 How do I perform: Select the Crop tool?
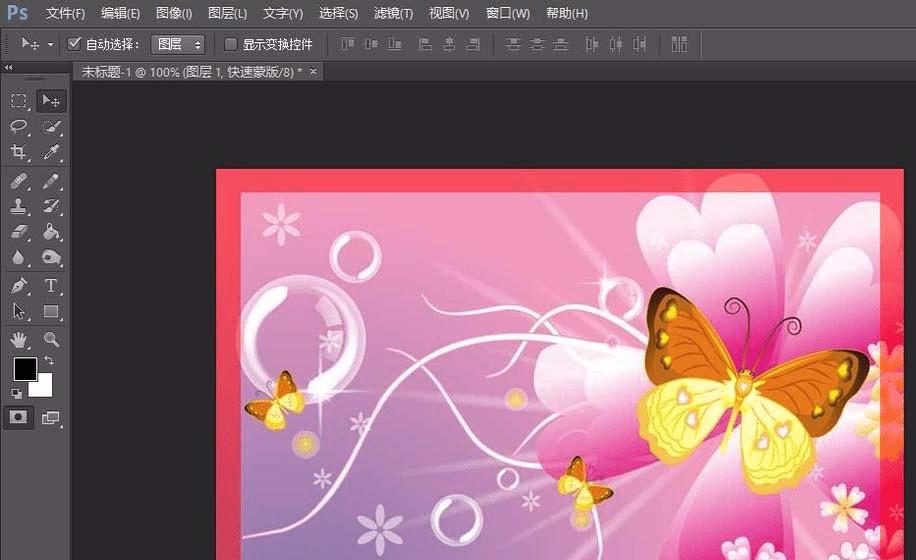click(x=19, y=152)
